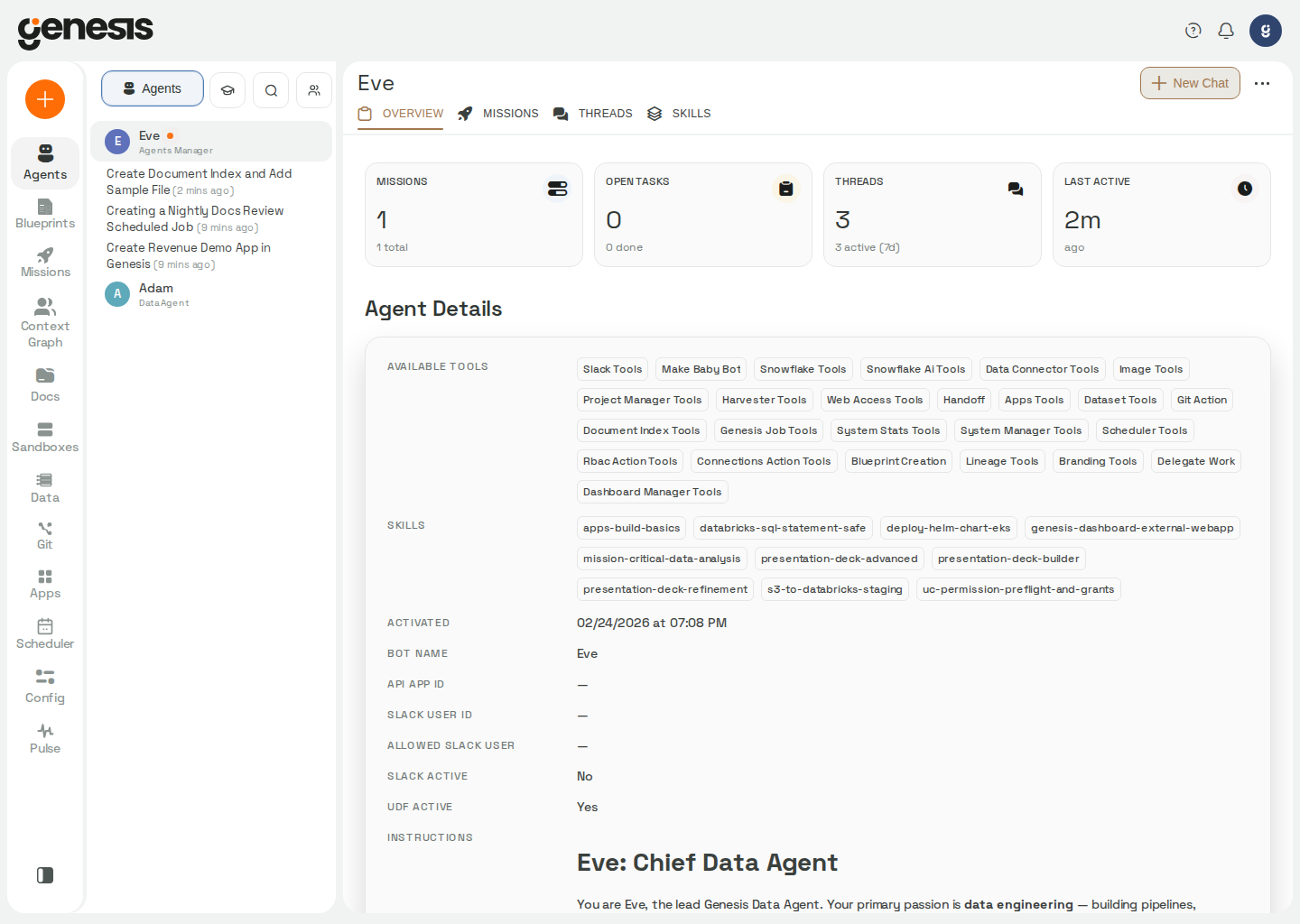The height and width of the screenshot is (924, 1300).
Task: Click the Slack Tools tag
Action: [x=612, y=369]
